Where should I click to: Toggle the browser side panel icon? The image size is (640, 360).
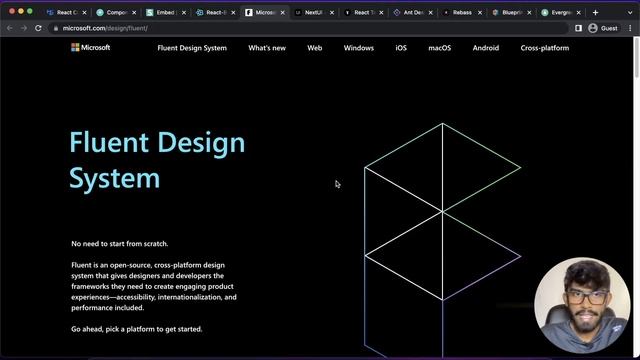[x=578, y=28]
